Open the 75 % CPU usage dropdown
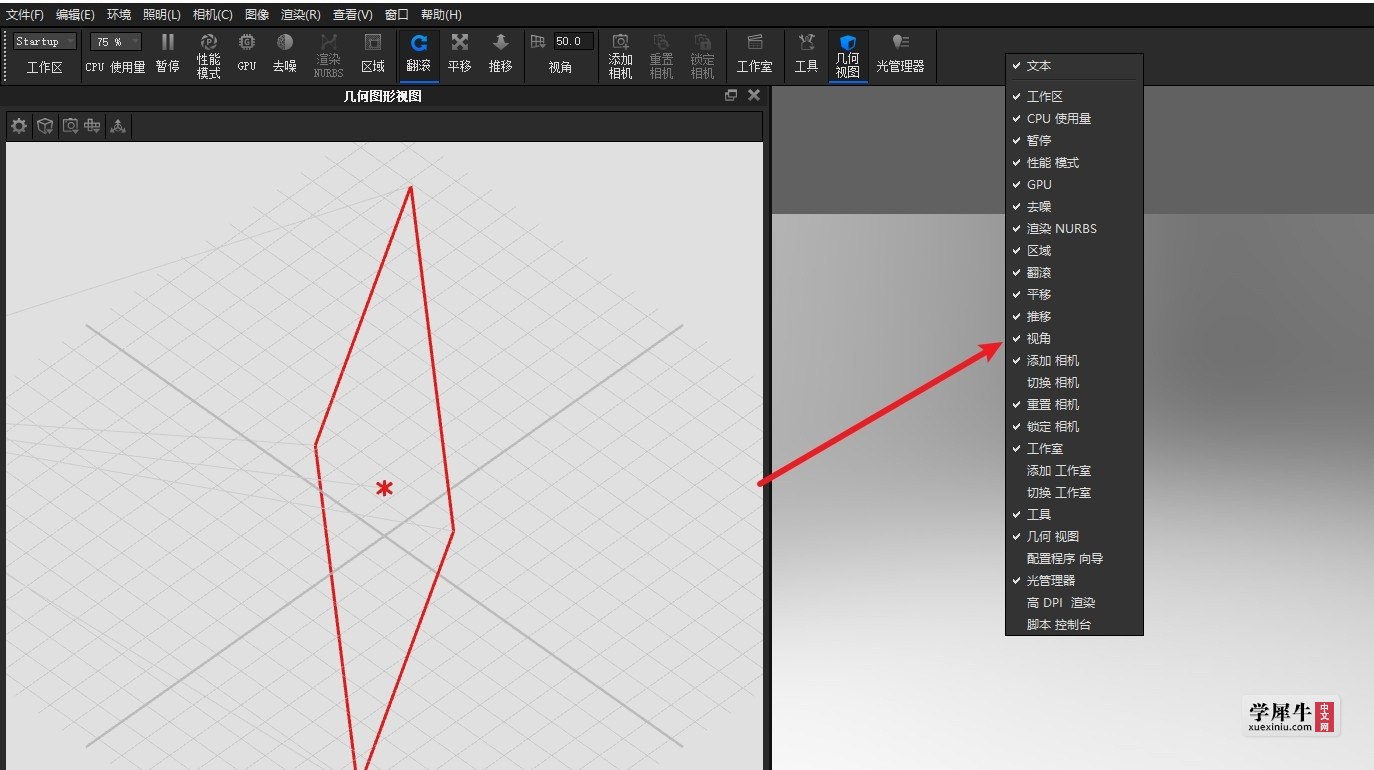The width and height of the screenshot is (1374, 770). pyautogui.click(x=116, y=41)
